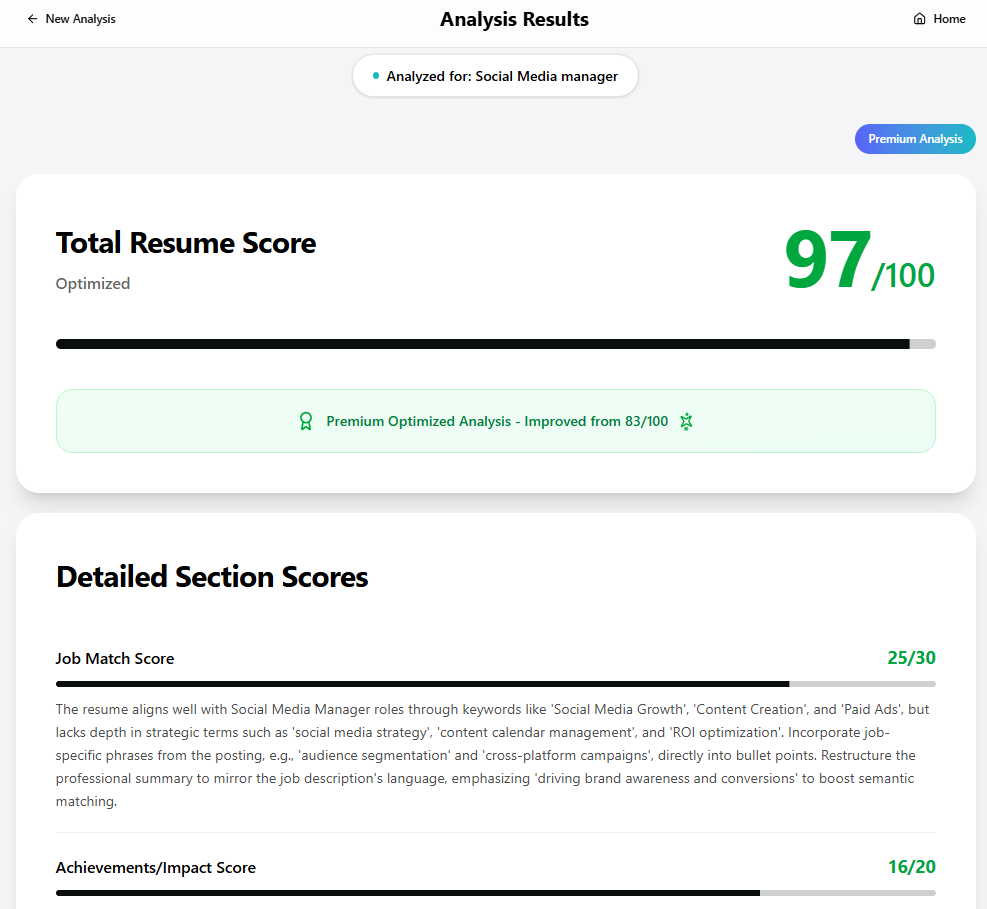Click the 'New Analysis' link
This screenshot has width=987, height=909.
click(x=80, y=18)
